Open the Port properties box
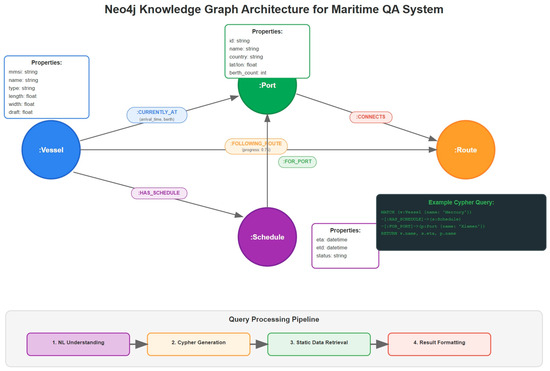550x371 pixels. pyautogui.click(x=267, y=51)
